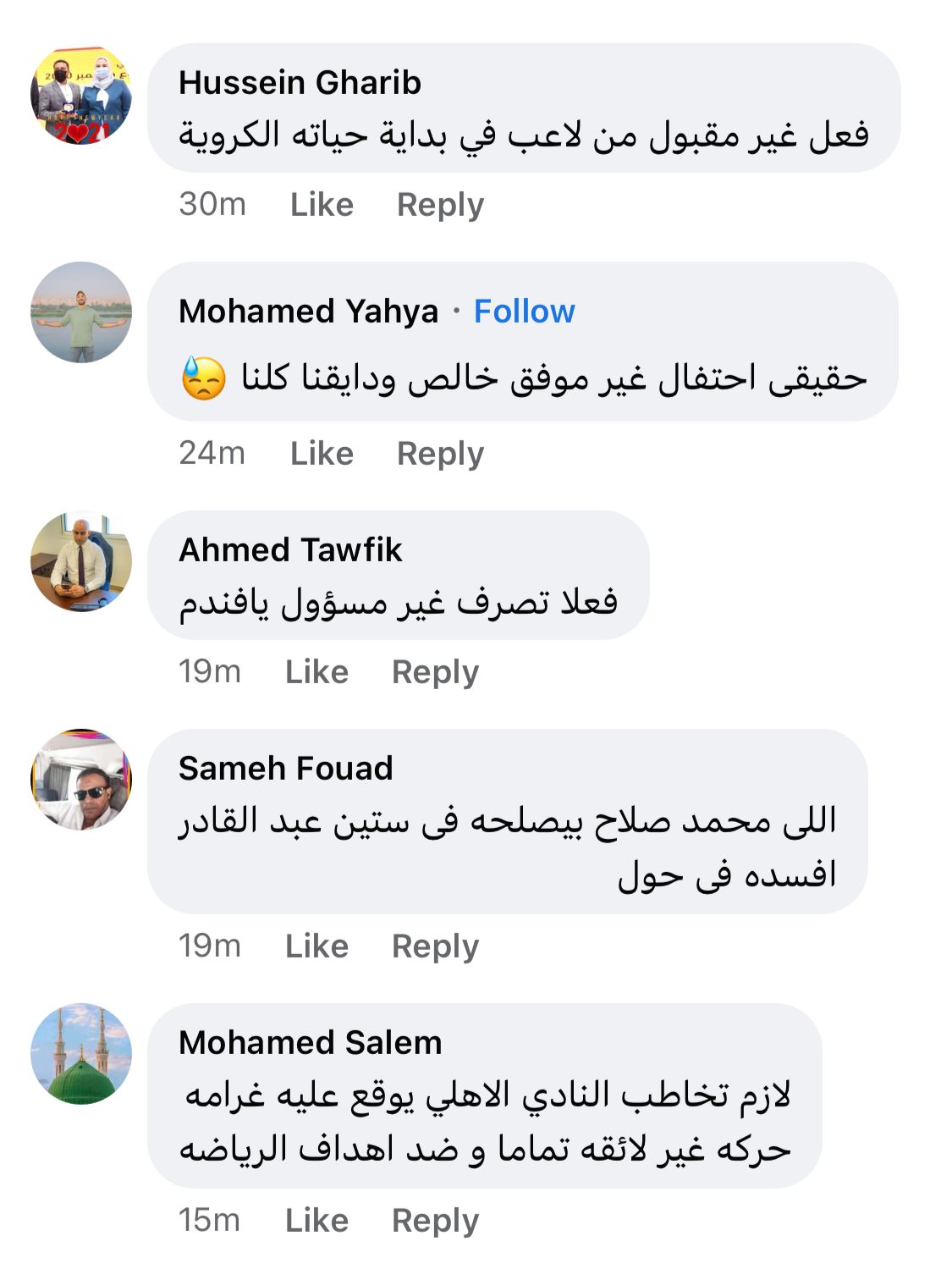Open Mohamed Salem's mosque avatar
952x1269 pixels.
click(81, 1054)
